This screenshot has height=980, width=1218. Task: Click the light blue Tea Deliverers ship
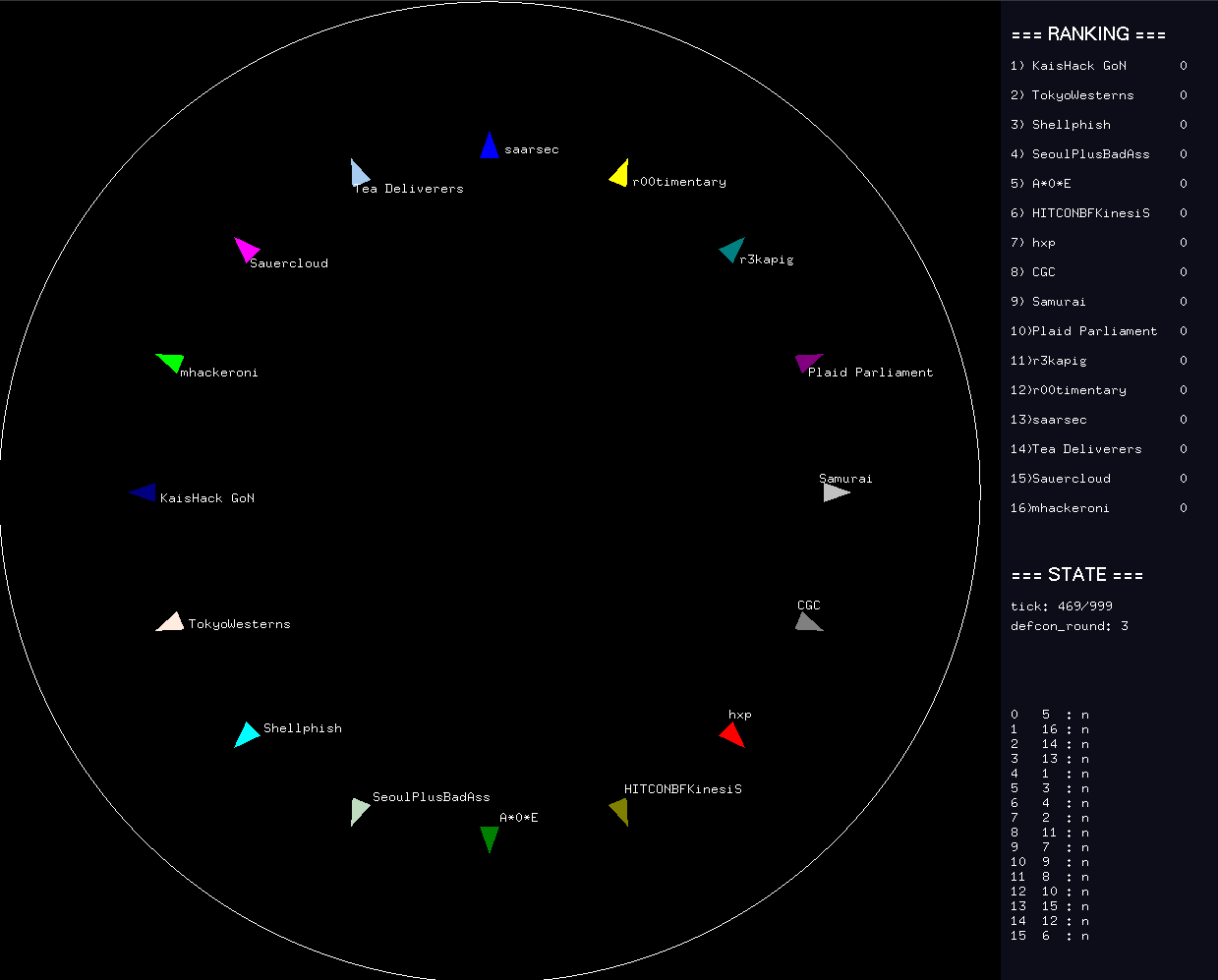point(359,173)
